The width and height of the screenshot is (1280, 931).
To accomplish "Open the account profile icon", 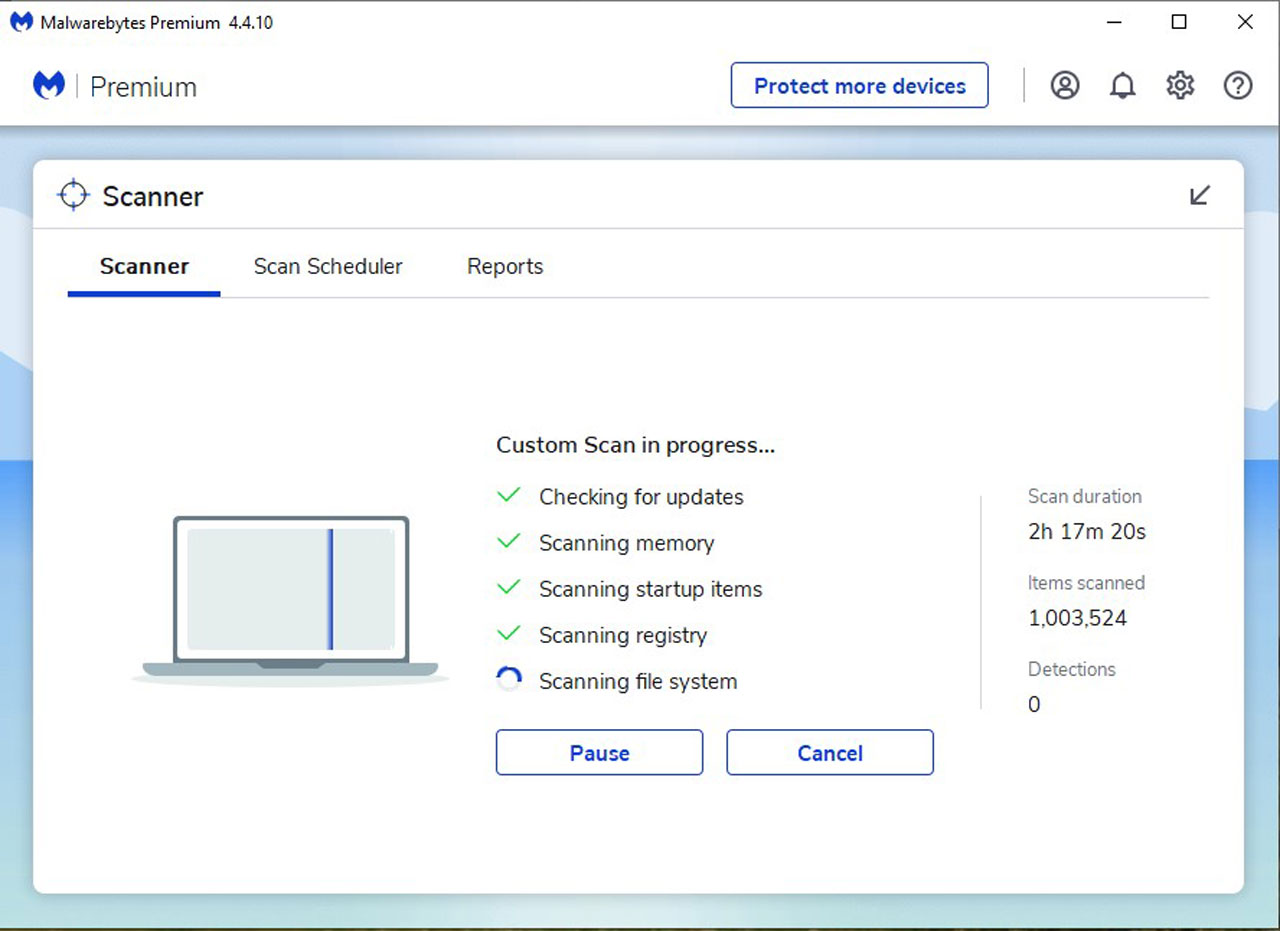I will tap(1064, 85).
